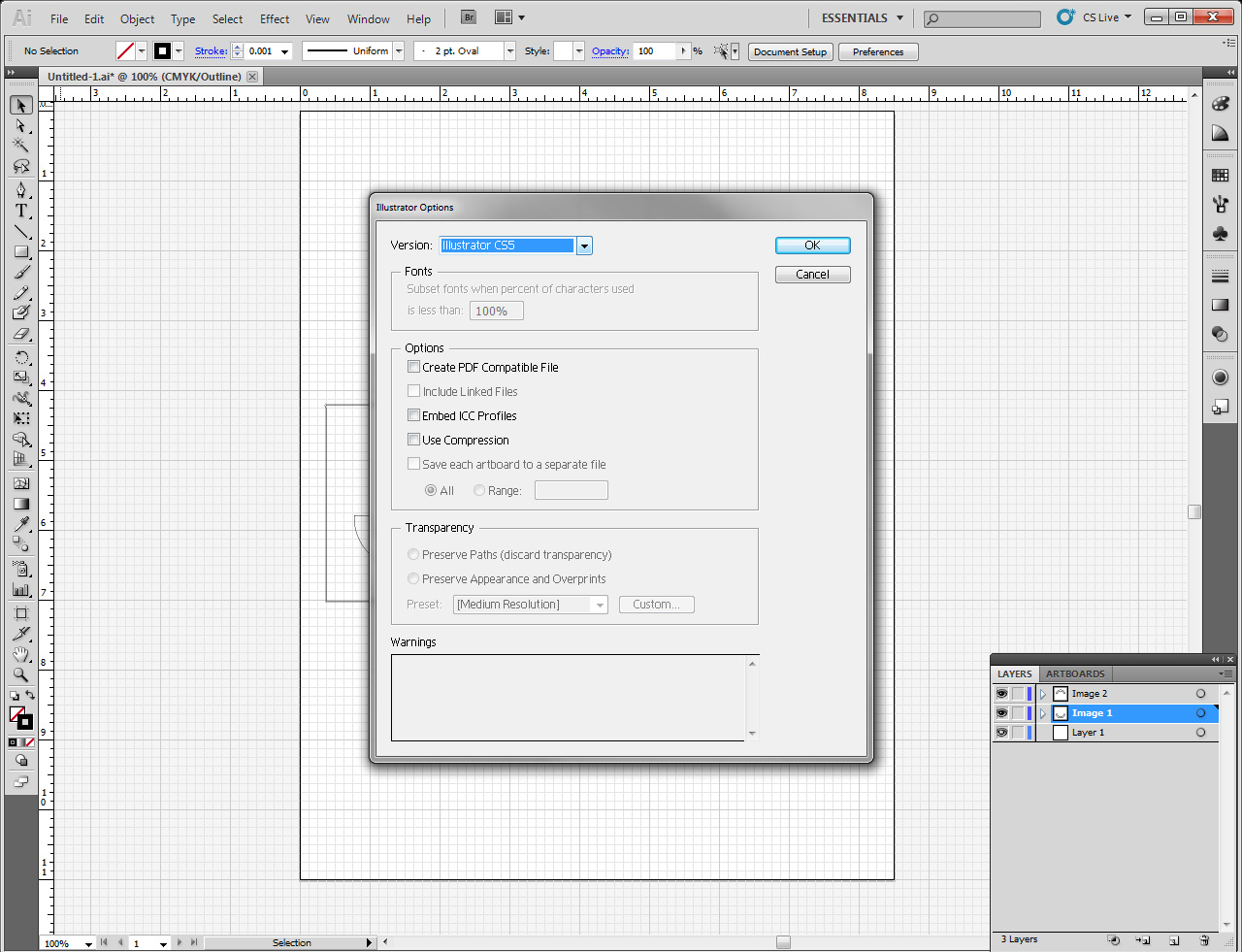Screen dimensions: 1242x952
Task: Click the Opacity link
Action: tap(610, 51)
